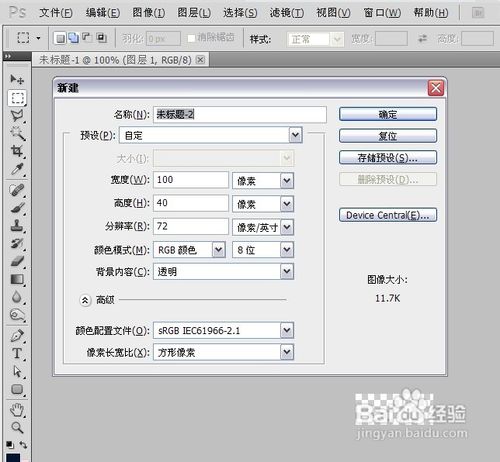This screenshot has height=462, width=500.
Task: Select the Eraser tool
Action: coord(17,261)
